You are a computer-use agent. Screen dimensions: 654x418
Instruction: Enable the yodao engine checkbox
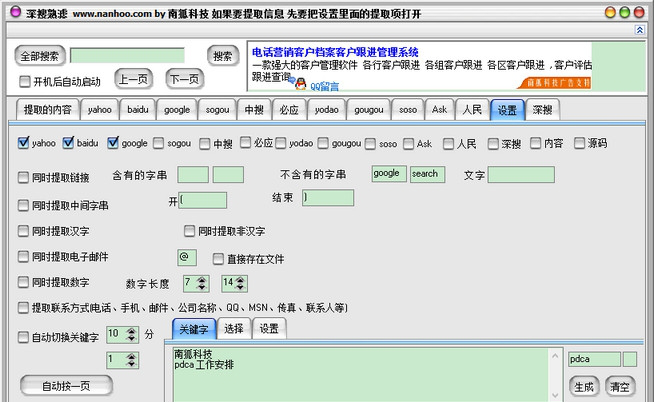[281, 144]
